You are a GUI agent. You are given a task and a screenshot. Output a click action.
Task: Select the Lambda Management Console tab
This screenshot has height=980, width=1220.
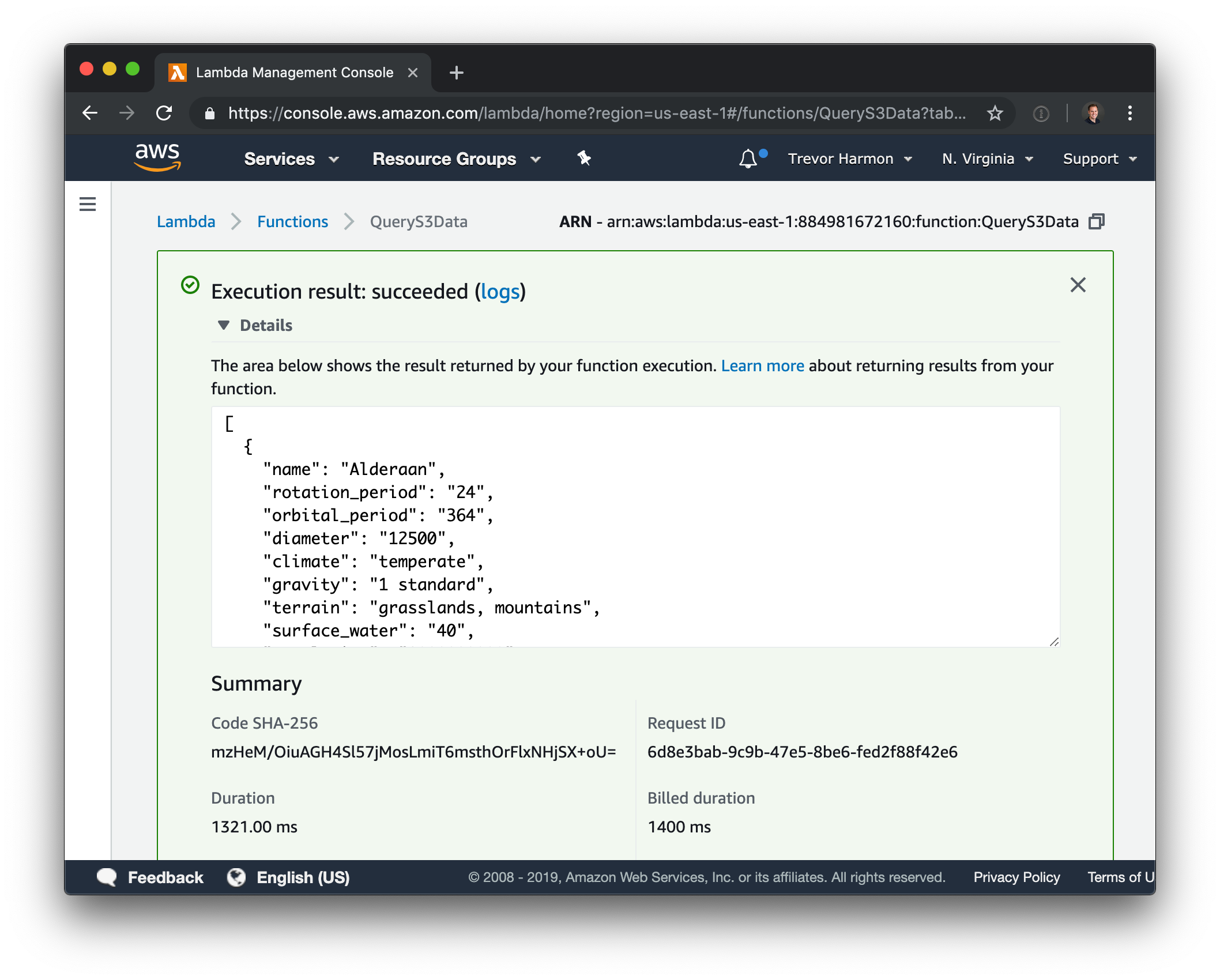click(x=294, y=73)
